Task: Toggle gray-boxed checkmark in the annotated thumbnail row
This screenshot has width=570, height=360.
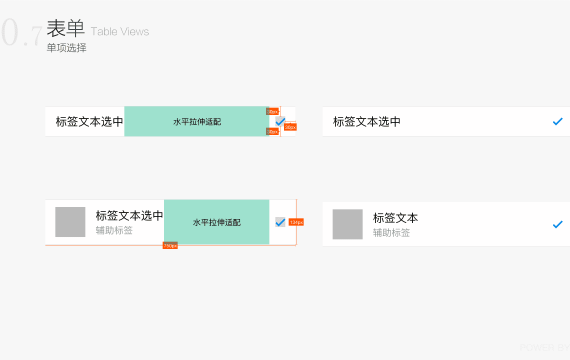Action: coord(280,222)
